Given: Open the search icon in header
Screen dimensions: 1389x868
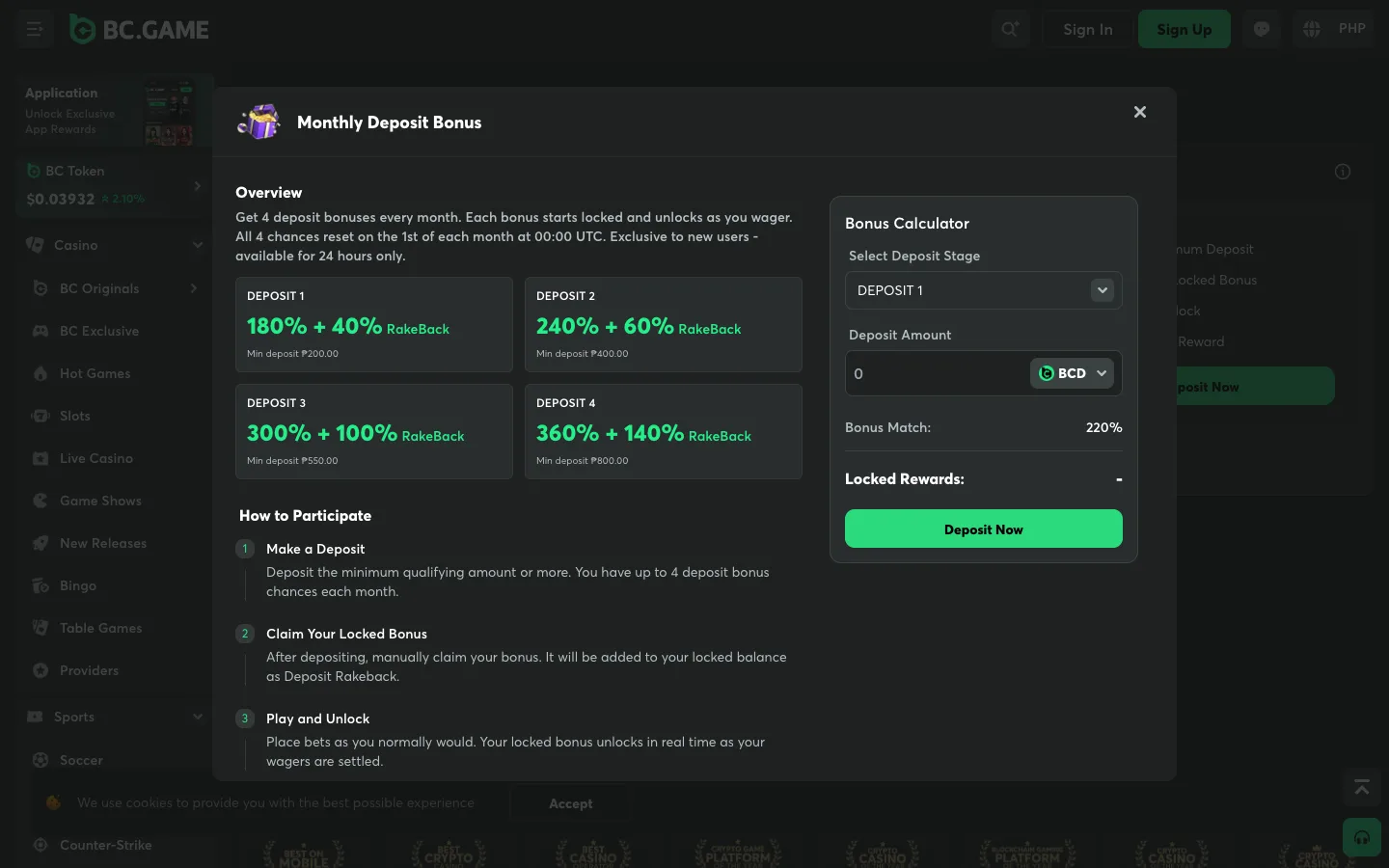Looking at the screenshot, I should click(x=1010, y=29).
